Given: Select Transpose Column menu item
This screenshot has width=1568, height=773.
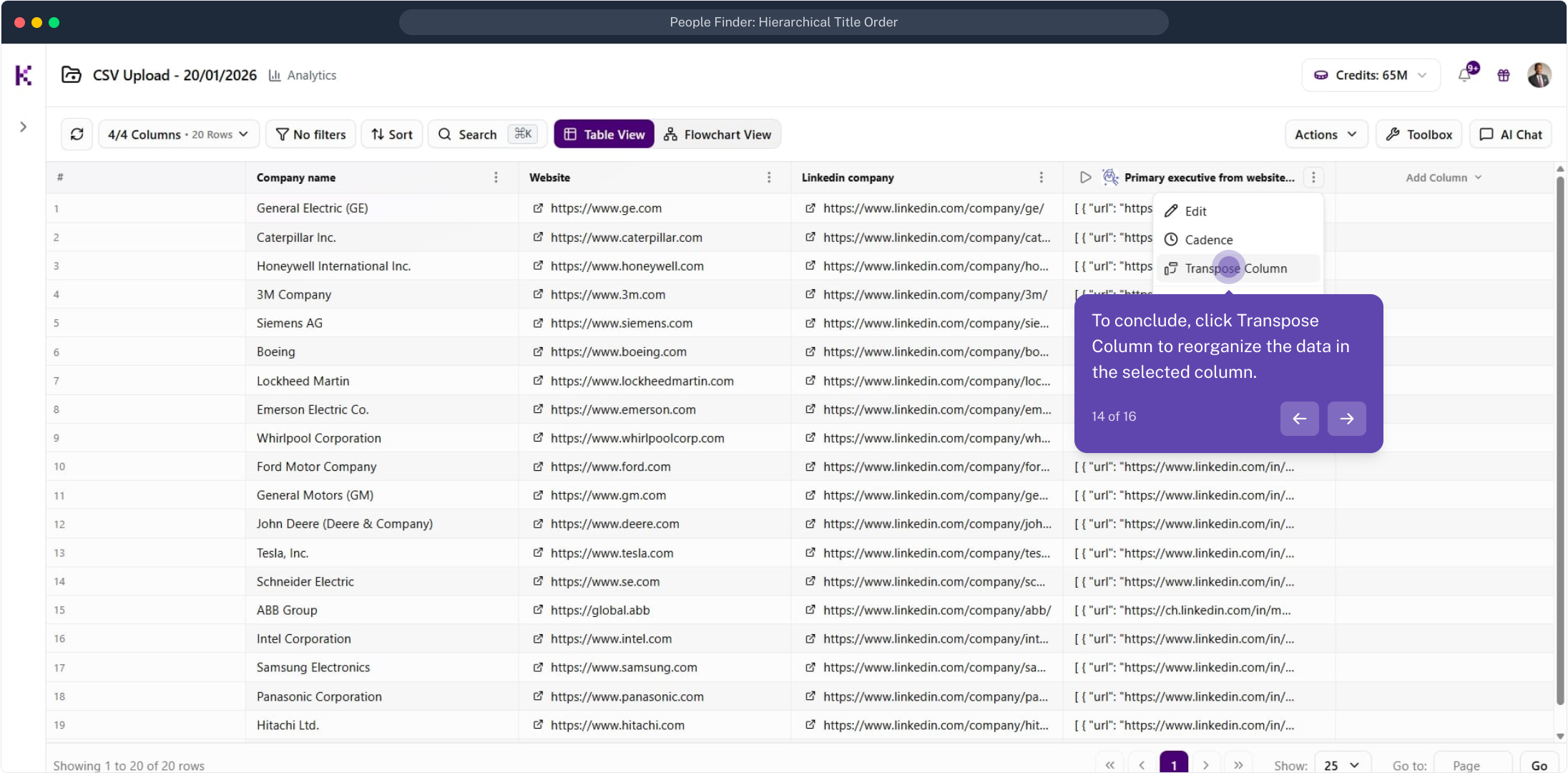Looking at the screenshot, I should (x=1238, y=268).
